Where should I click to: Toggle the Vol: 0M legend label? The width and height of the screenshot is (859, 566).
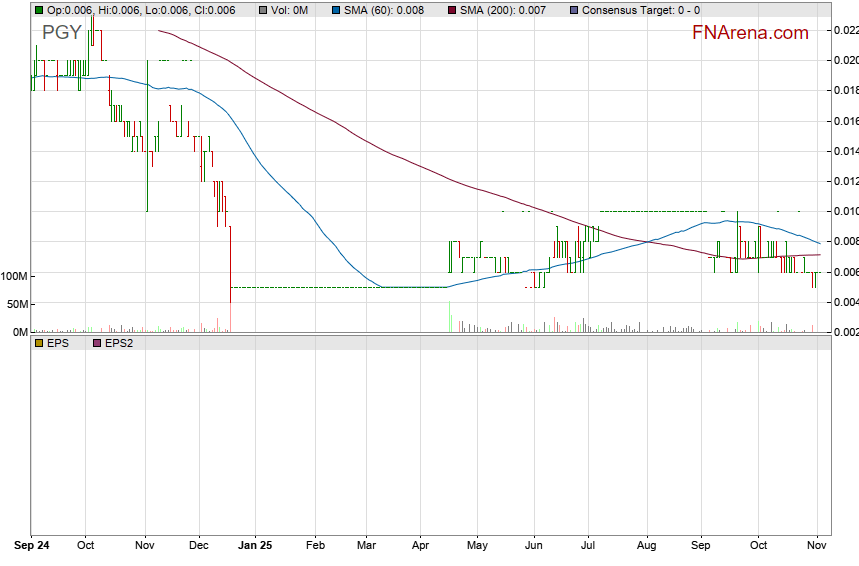pos(290,10)
